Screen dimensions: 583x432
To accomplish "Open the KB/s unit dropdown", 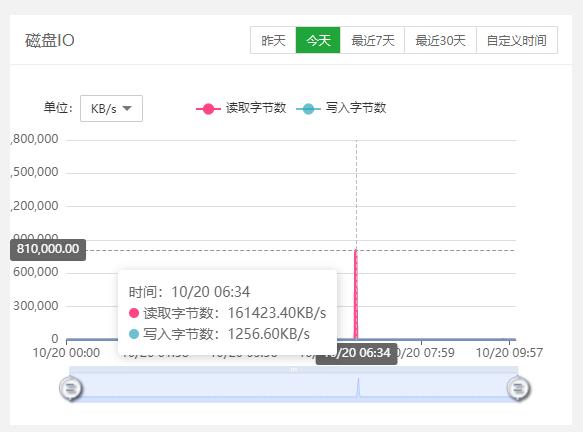I will (x=111, y=109).
